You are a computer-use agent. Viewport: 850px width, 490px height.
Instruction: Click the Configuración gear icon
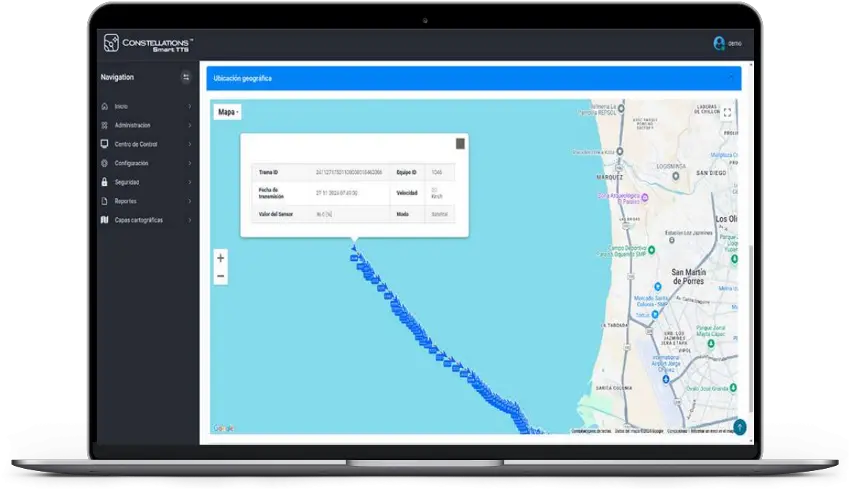coord(105,163)
